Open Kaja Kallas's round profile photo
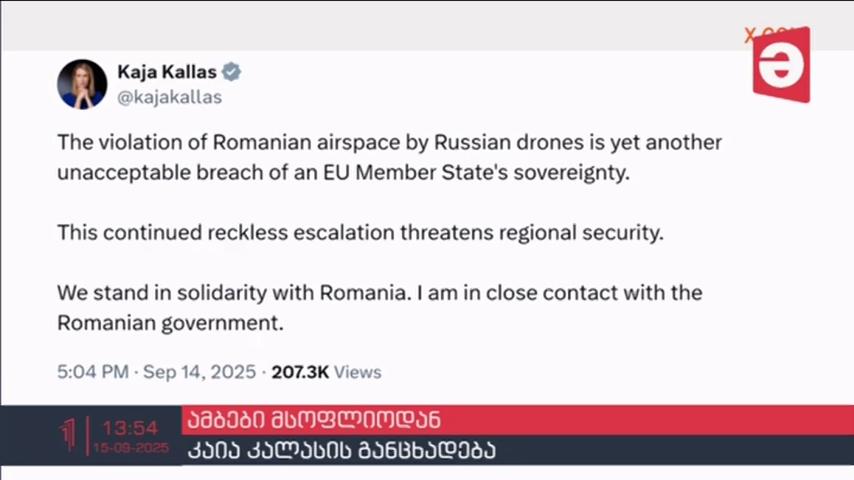 click(x=82, y=84)
